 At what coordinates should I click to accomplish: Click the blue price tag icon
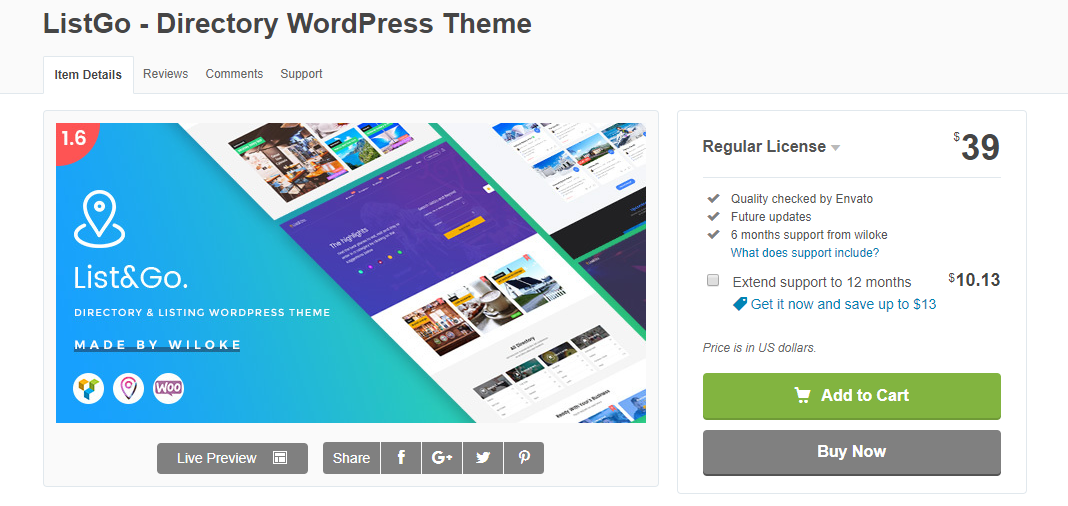pyautogui.click(x=739, y=304)
